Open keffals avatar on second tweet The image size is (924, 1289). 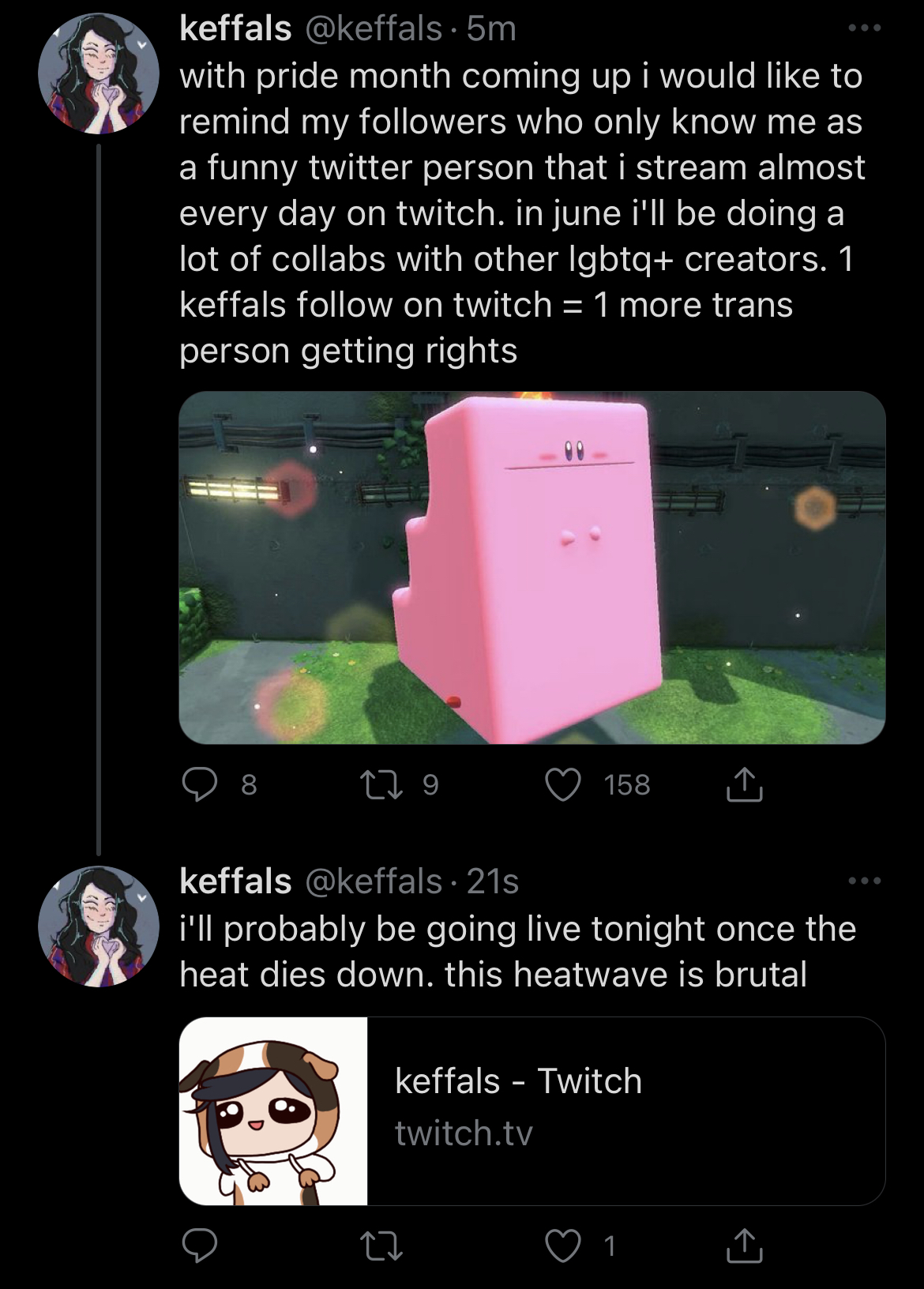(99, 926)
